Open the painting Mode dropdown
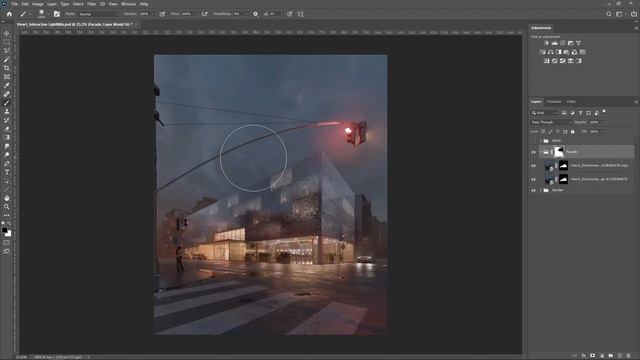 pos(99,14)
